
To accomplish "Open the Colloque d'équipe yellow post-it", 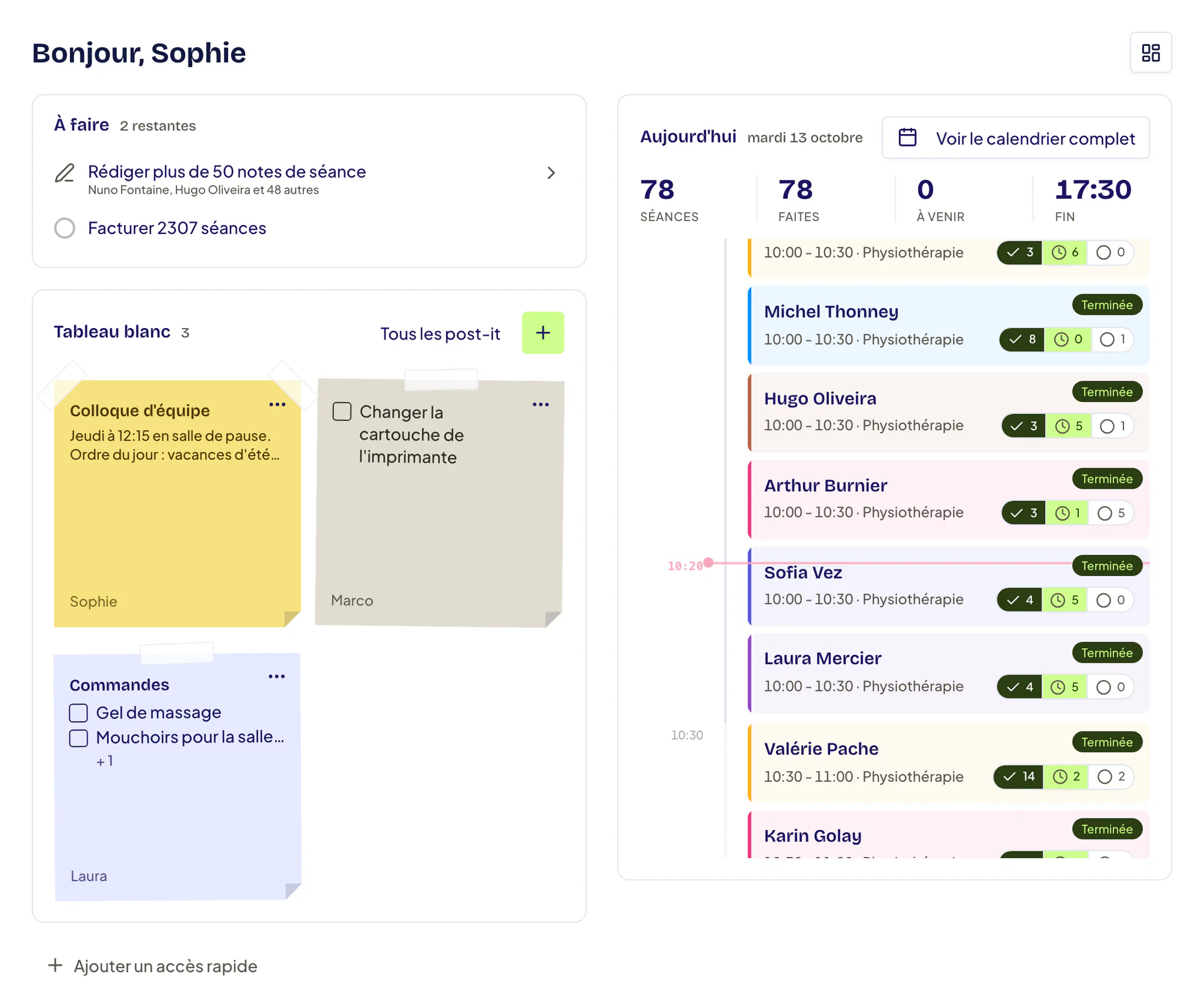I will point(177,503).
